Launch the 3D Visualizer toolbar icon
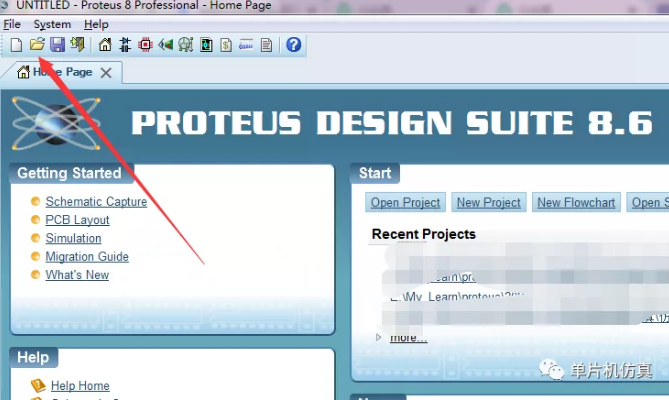This screenshot has height=400, width=669. 166,45
